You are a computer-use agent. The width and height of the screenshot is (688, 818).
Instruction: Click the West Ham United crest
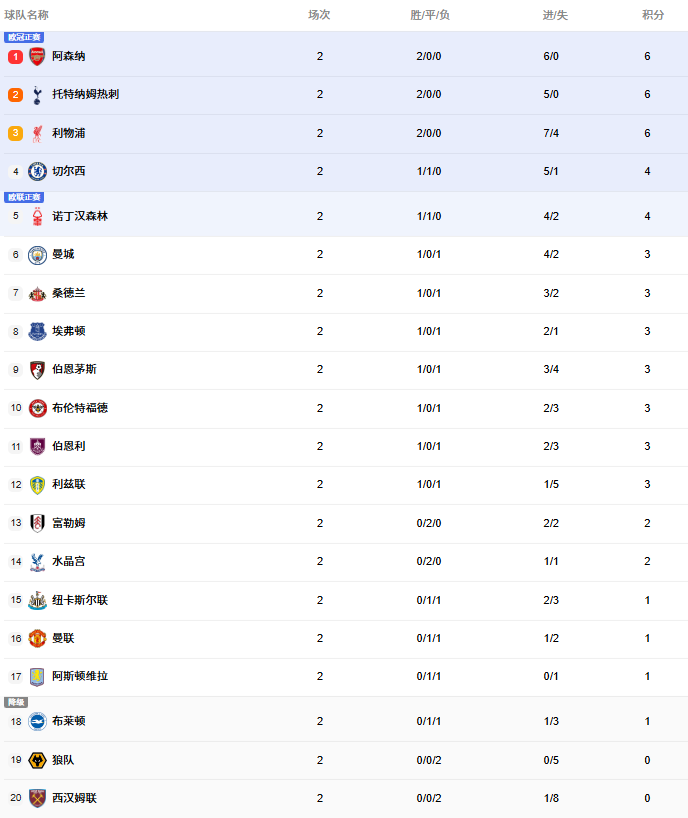(37, 798)
